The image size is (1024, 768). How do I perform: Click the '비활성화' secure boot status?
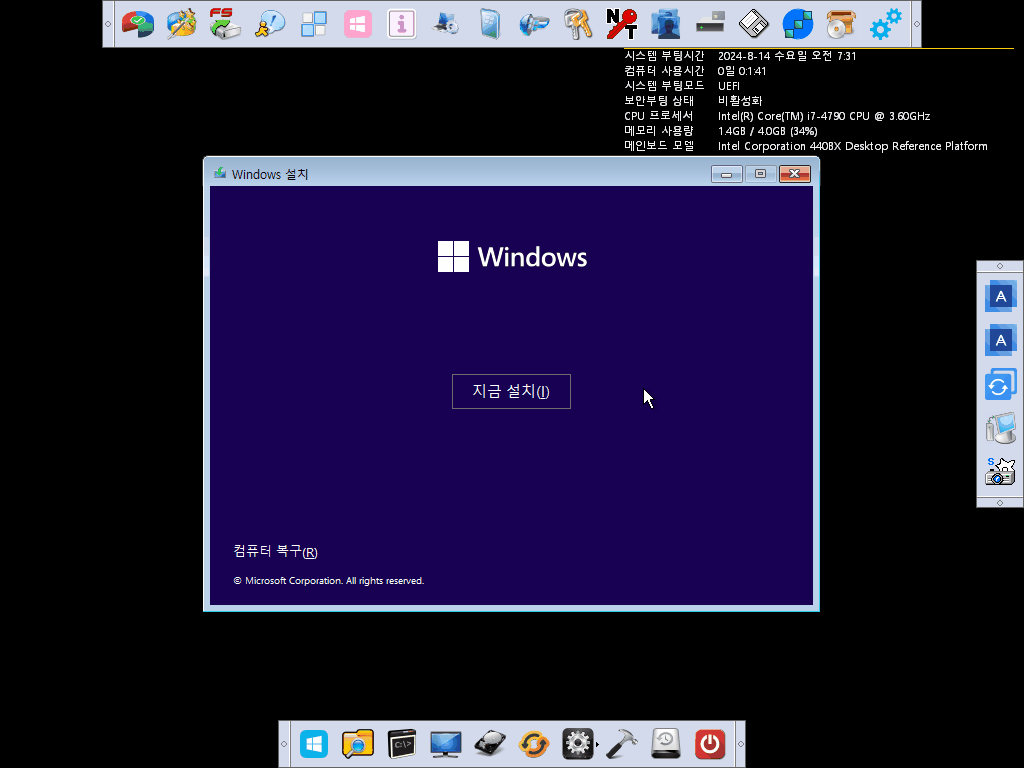point(740,101)
